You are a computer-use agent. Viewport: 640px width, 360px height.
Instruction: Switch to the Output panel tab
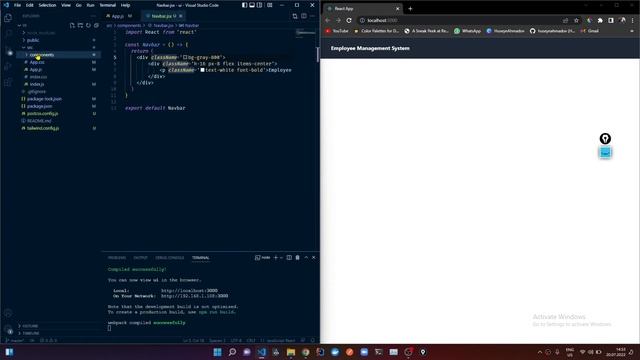140,258
